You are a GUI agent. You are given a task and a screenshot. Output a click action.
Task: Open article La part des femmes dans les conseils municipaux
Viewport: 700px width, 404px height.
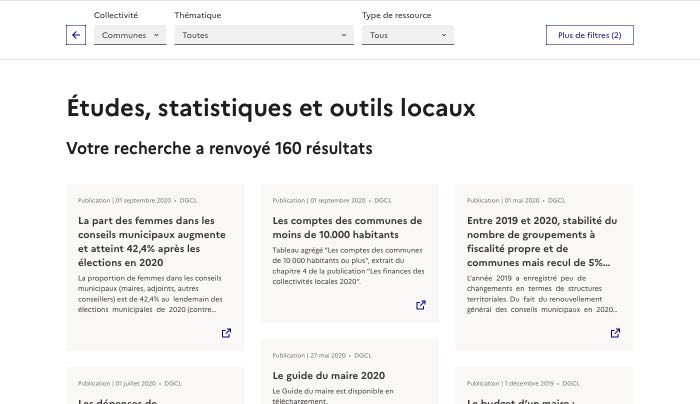pos(152,242)
